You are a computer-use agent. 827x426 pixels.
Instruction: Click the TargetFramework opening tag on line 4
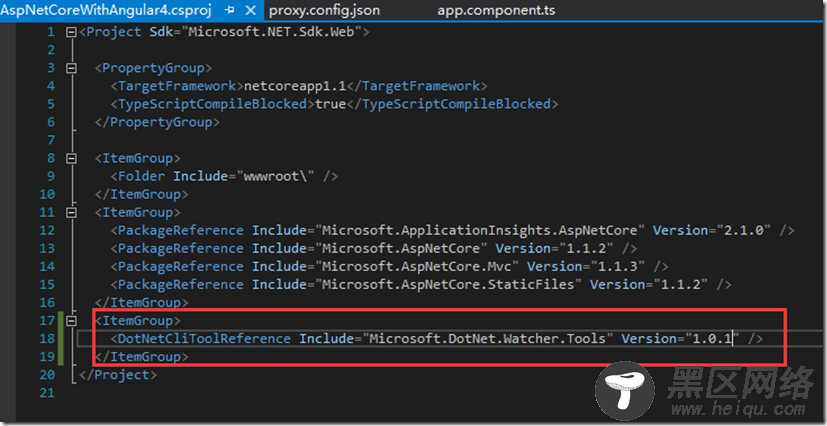tap(177, 86)
